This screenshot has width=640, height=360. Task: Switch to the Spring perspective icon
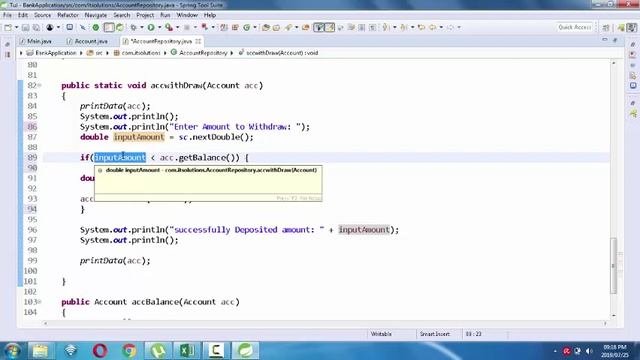[x=621, y=28]
